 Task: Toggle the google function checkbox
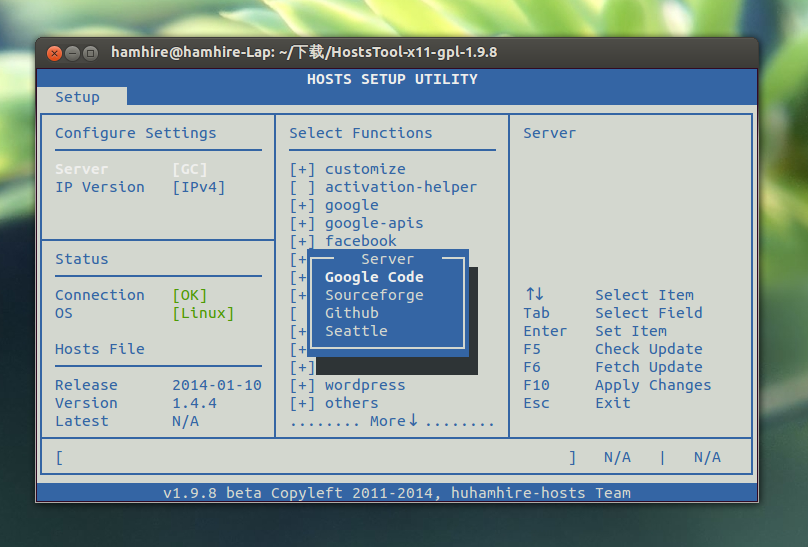pos(302,206)
